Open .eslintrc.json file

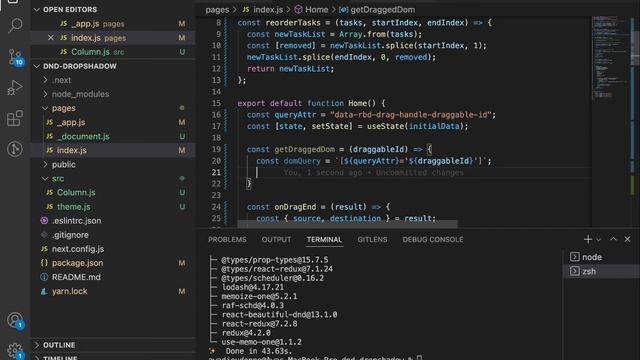tap(113, 221)
